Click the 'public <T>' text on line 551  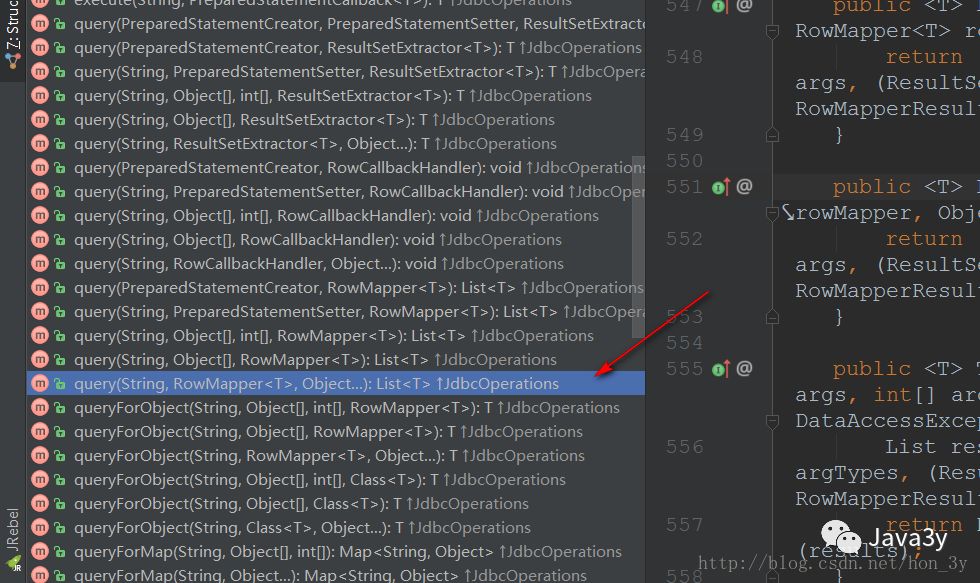(898, 187)
